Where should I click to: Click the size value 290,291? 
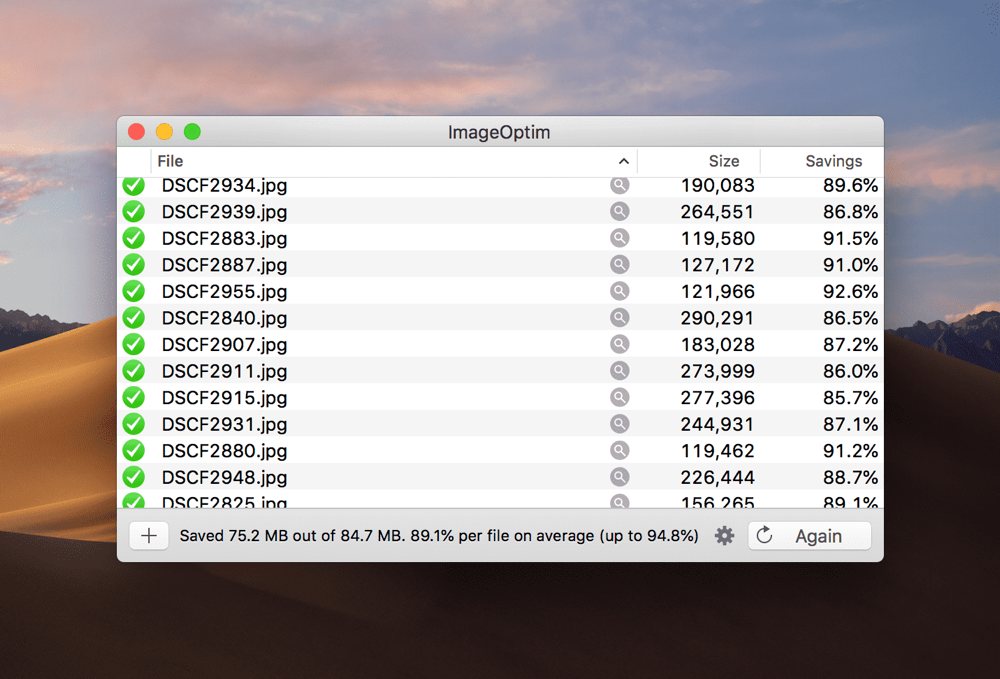(717, 318)
